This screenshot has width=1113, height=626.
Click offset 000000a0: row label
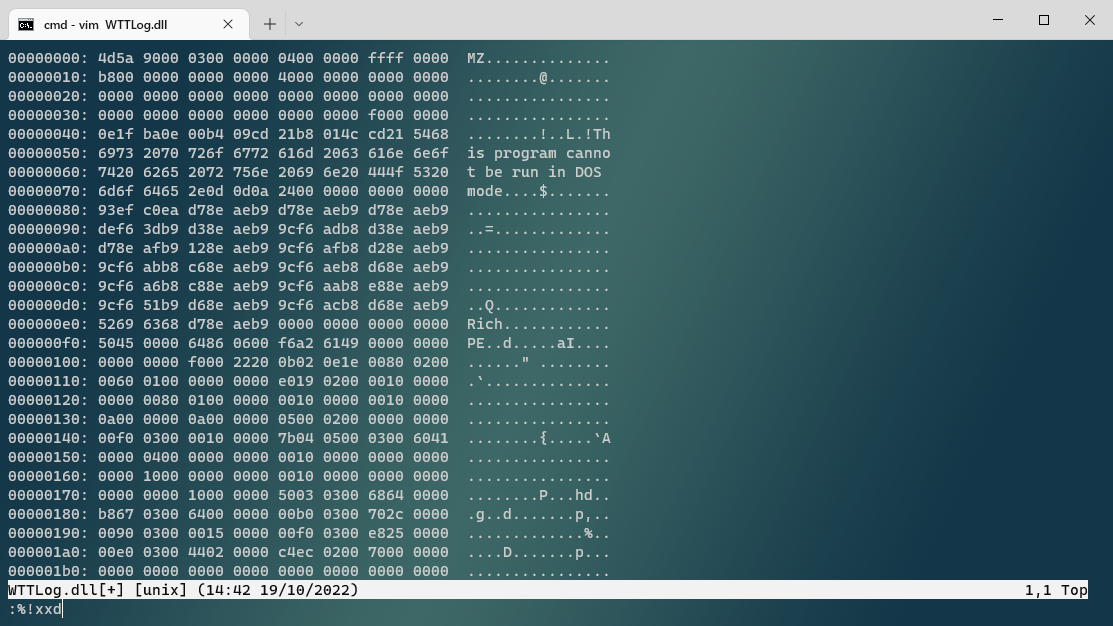point(48,248)
